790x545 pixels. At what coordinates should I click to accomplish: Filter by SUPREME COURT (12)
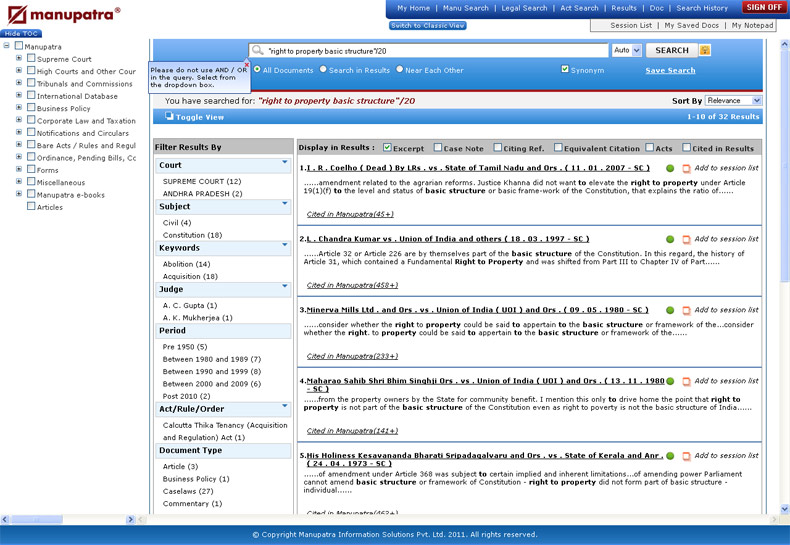point(202,181)
